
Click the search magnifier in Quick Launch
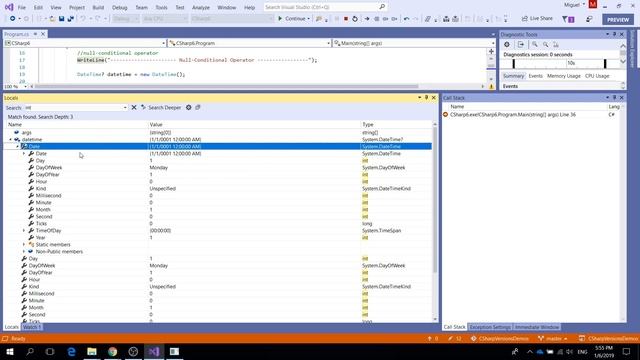[x=382, y=7]
